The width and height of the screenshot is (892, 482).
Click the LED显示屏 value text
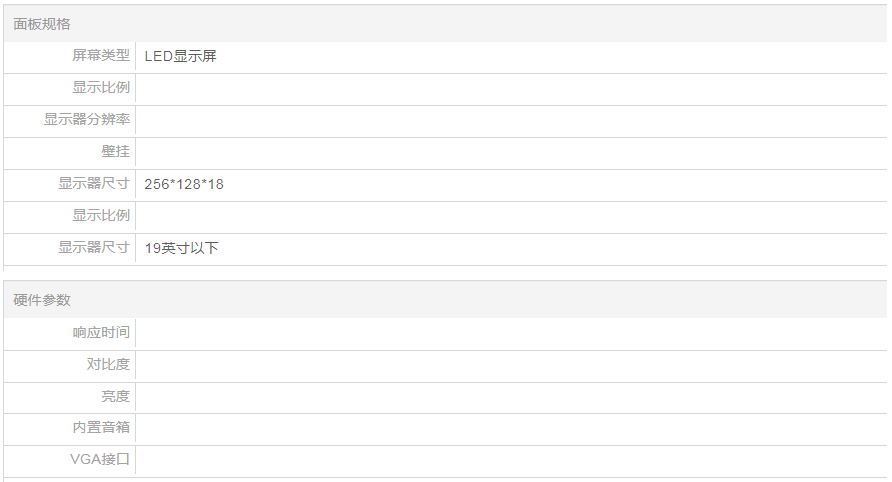tap(180, 56)
